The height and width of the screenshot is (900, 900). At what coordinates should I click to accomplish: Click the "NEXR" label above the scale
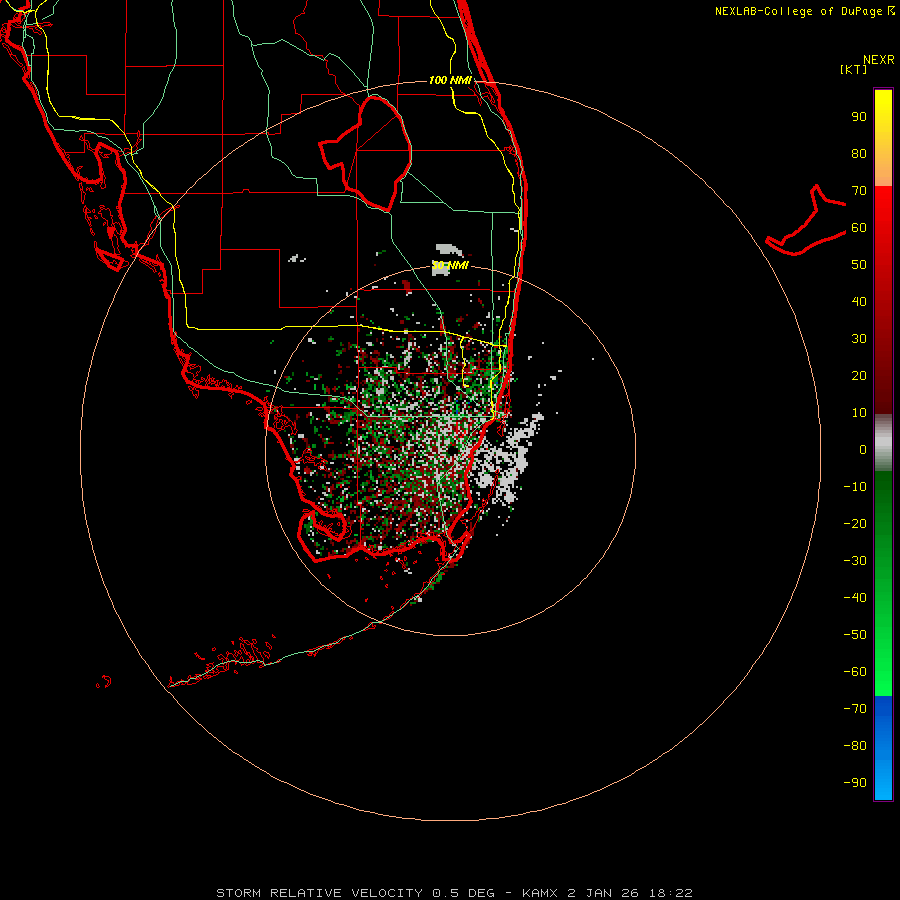click(879, 60)
